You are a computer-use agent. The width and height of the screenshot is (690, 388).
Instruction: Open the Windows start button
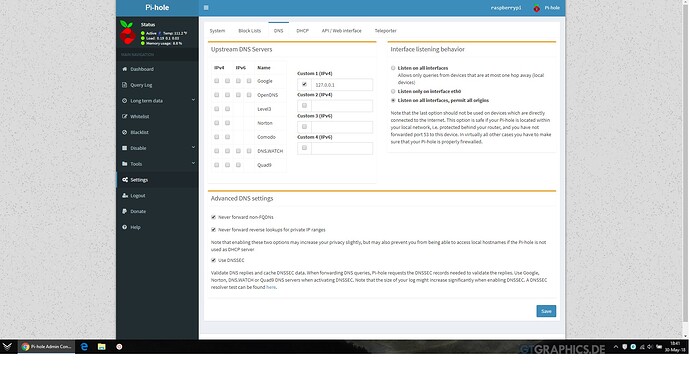point(7,347)
